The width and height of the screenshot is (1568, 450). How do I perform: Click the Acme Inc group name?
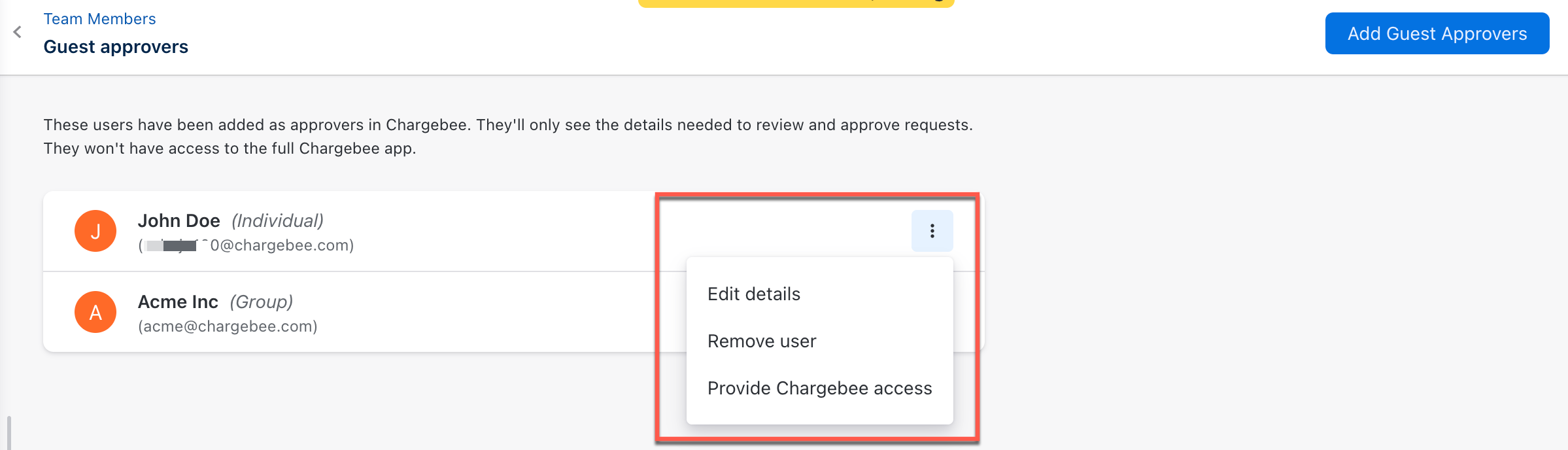coord(178,302)
